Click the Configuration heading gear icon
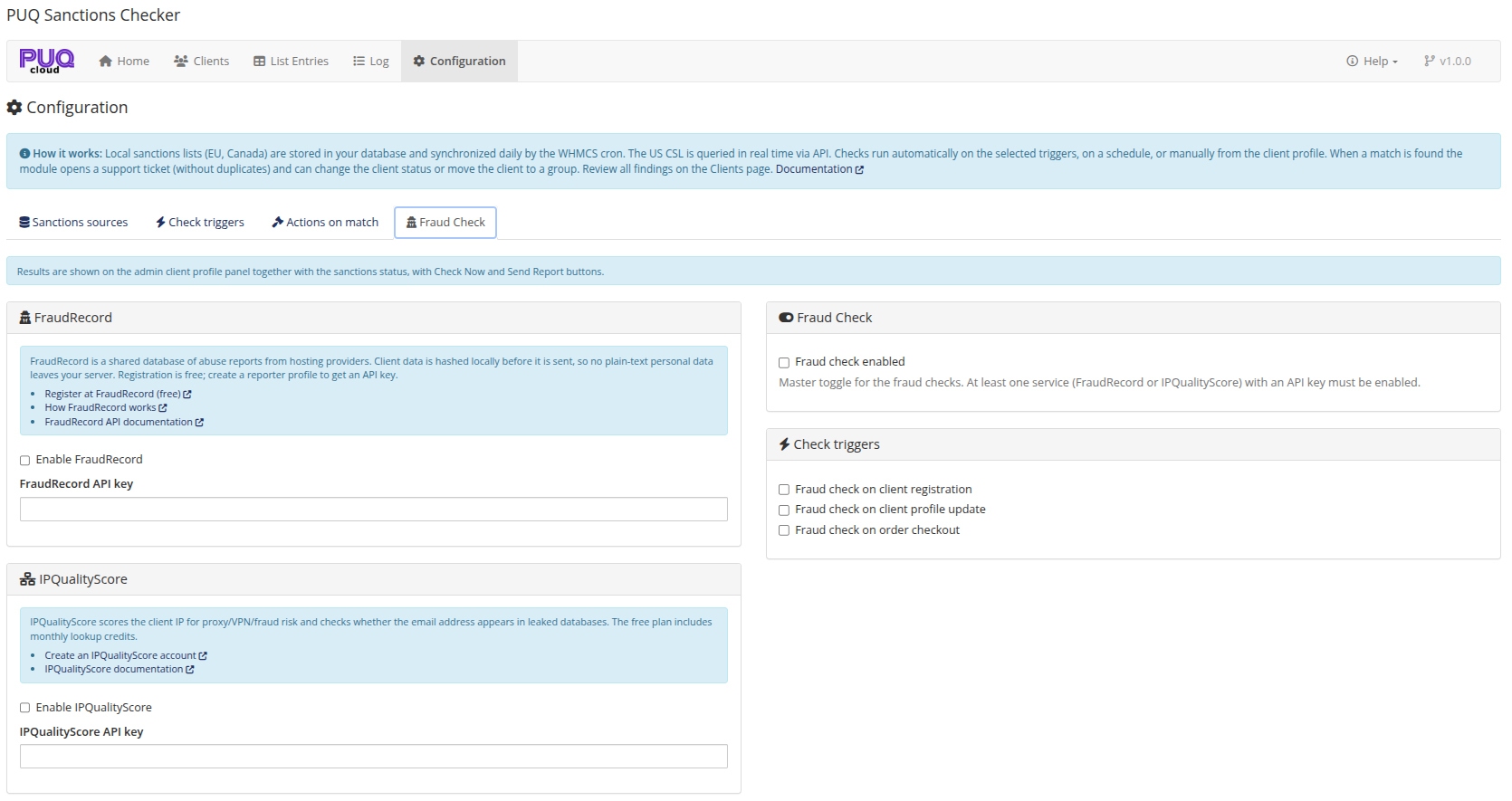 14,108
